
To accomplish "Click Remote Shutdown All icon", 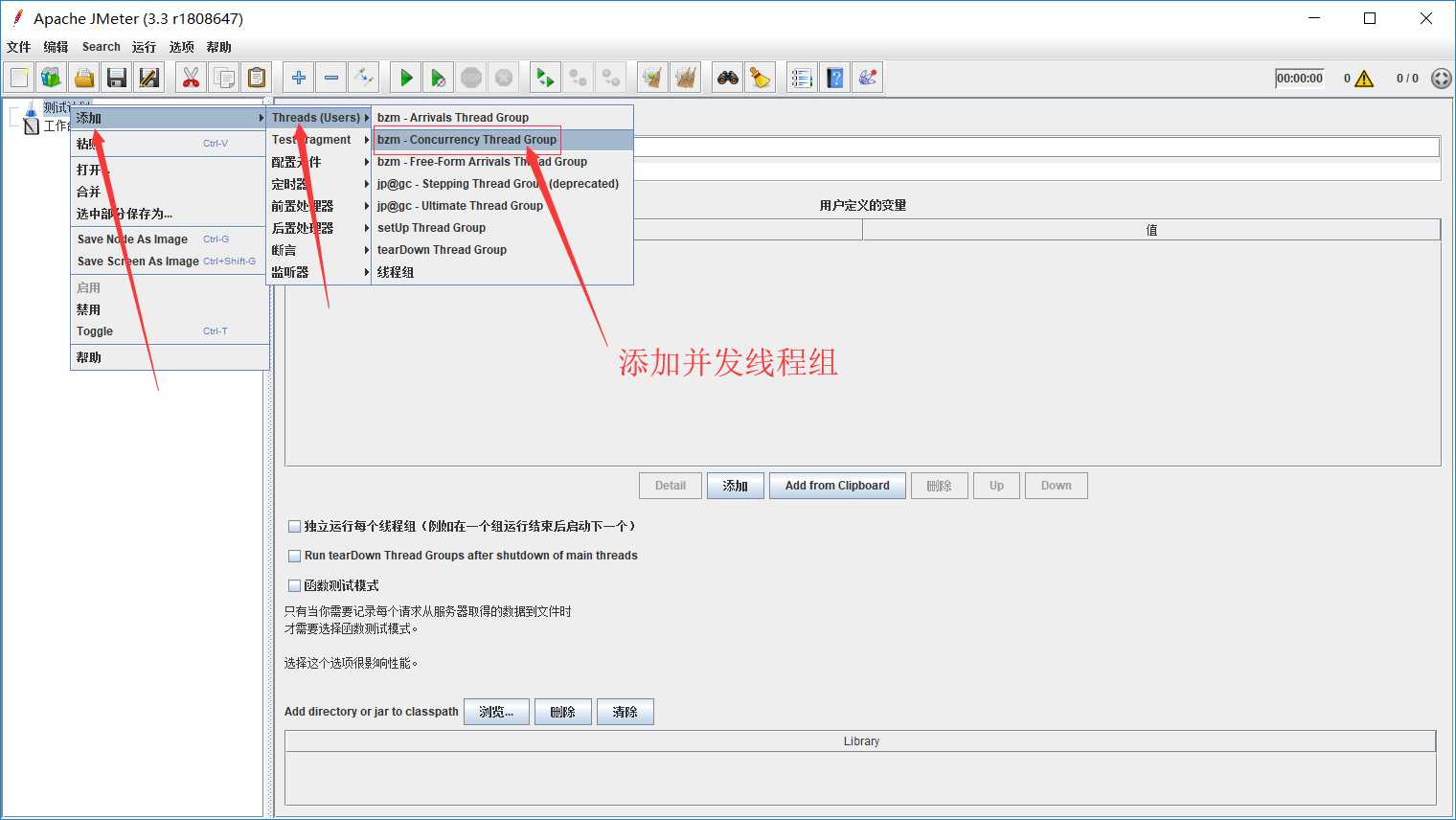I will (x=611, y=78).
